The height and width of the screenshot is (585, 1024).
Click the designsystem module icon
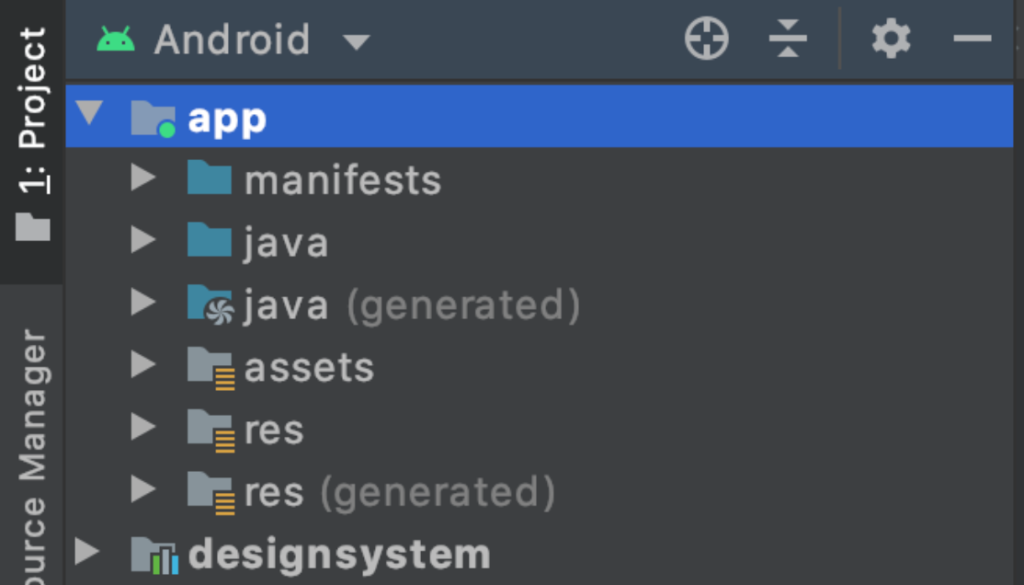point(154,556)
